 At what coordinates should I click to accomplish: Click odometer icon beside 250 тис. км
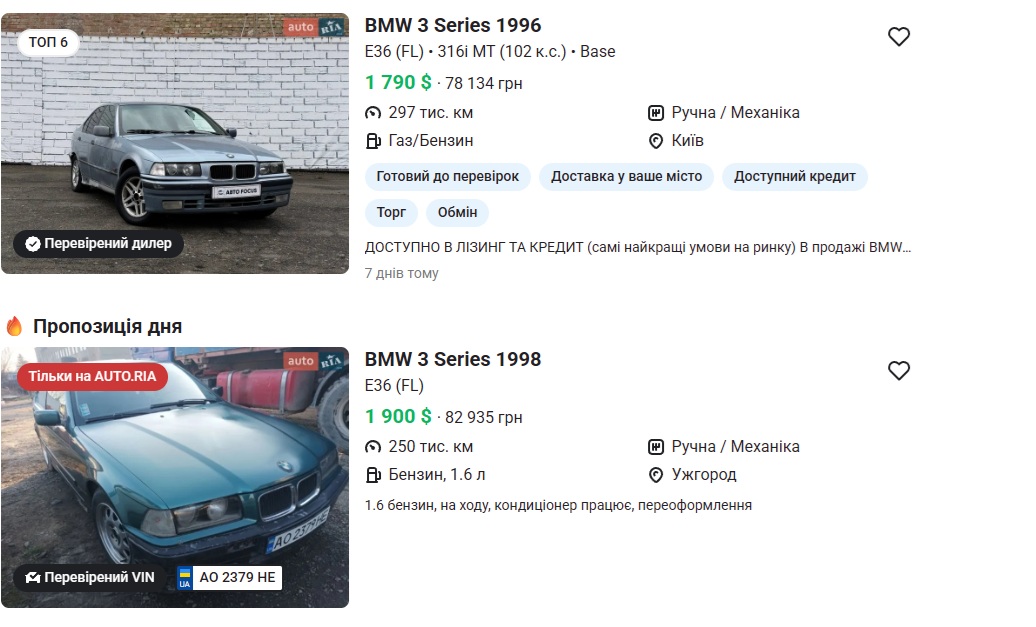[x=373, y=447]
